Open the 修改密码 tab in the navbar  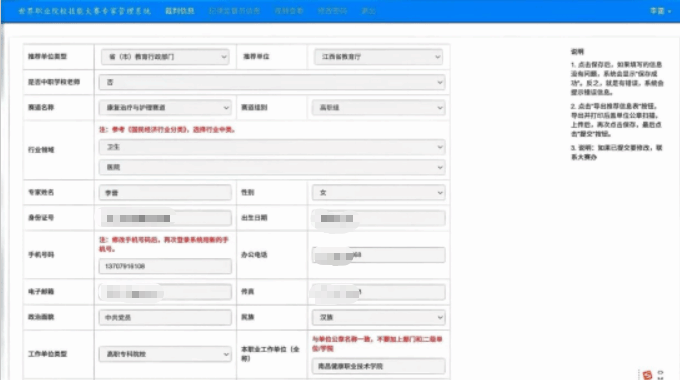332,11
